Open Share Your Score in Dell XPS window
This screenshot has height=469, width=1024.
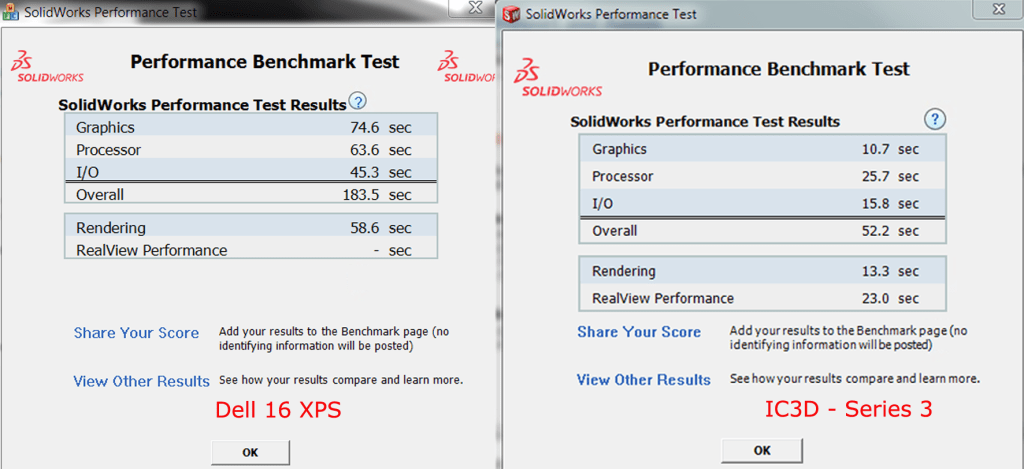tap(136, 333)
